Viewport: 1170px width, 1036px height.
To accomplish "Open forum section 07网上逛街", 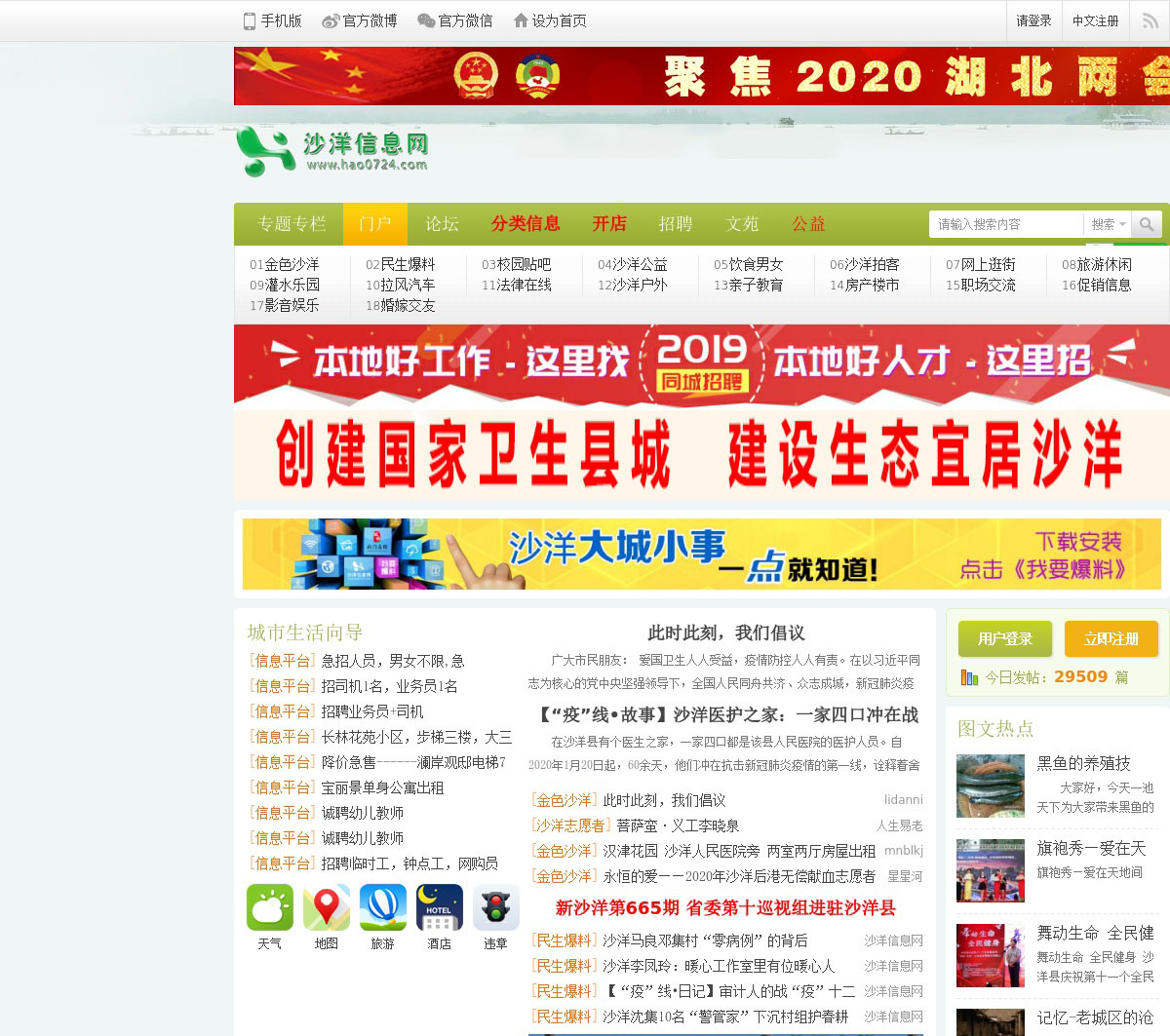I will 980,264.
